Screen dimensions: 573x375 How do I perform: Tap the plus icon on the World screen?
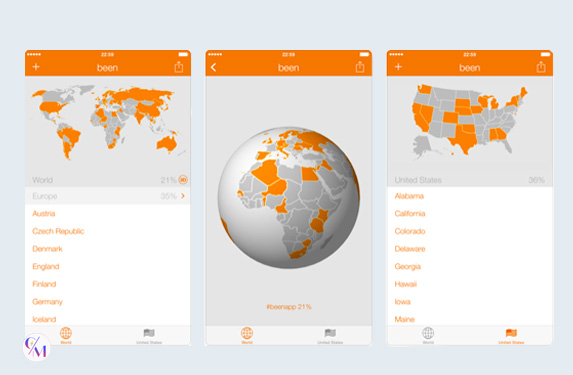36,67
